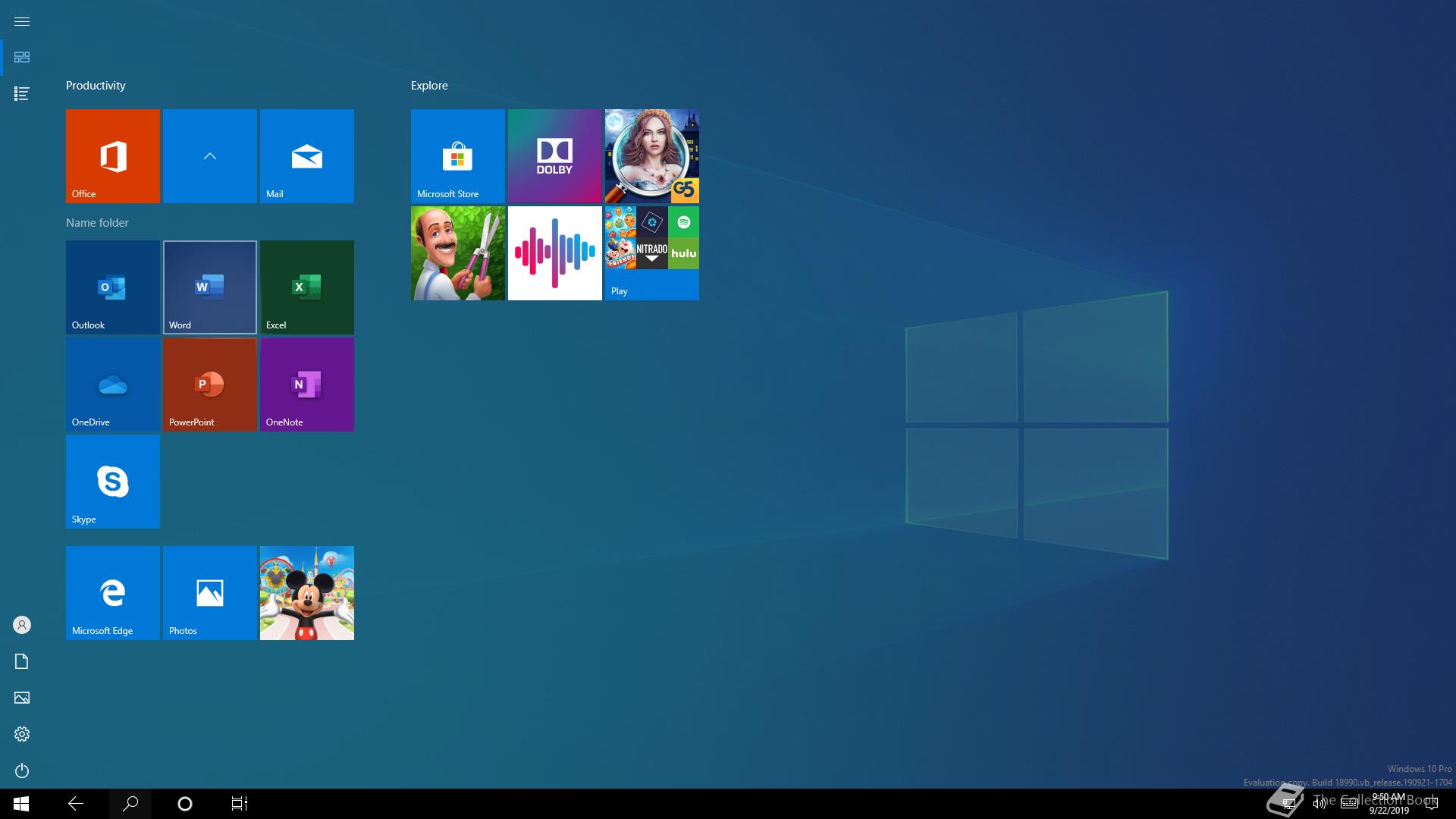This screenshot has height=819, width=1456.
Task: Launch the Skype tile
Action: [x=113, y=482]
